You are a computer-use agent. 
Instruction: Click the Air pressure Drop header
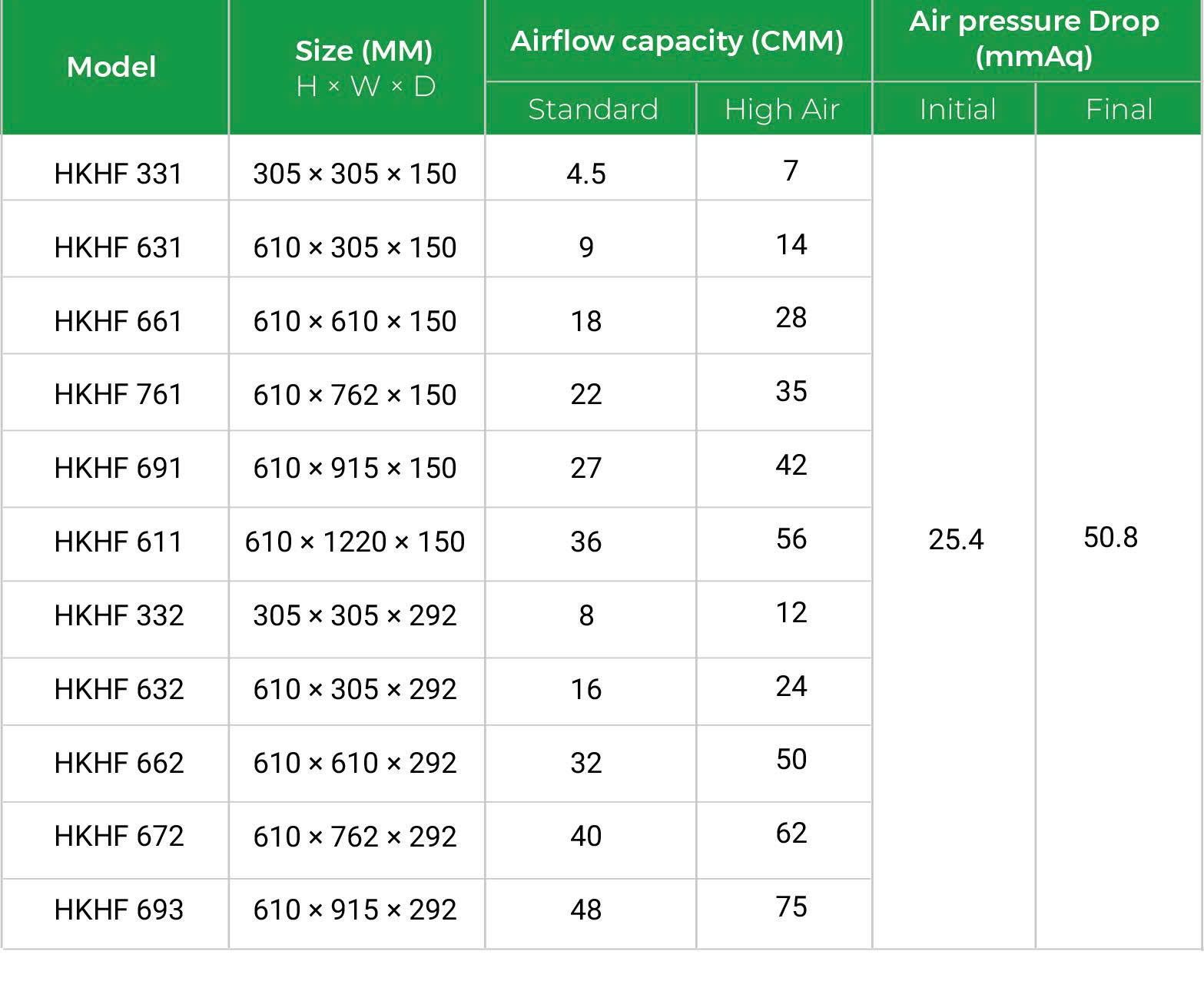pos(1034,38)
